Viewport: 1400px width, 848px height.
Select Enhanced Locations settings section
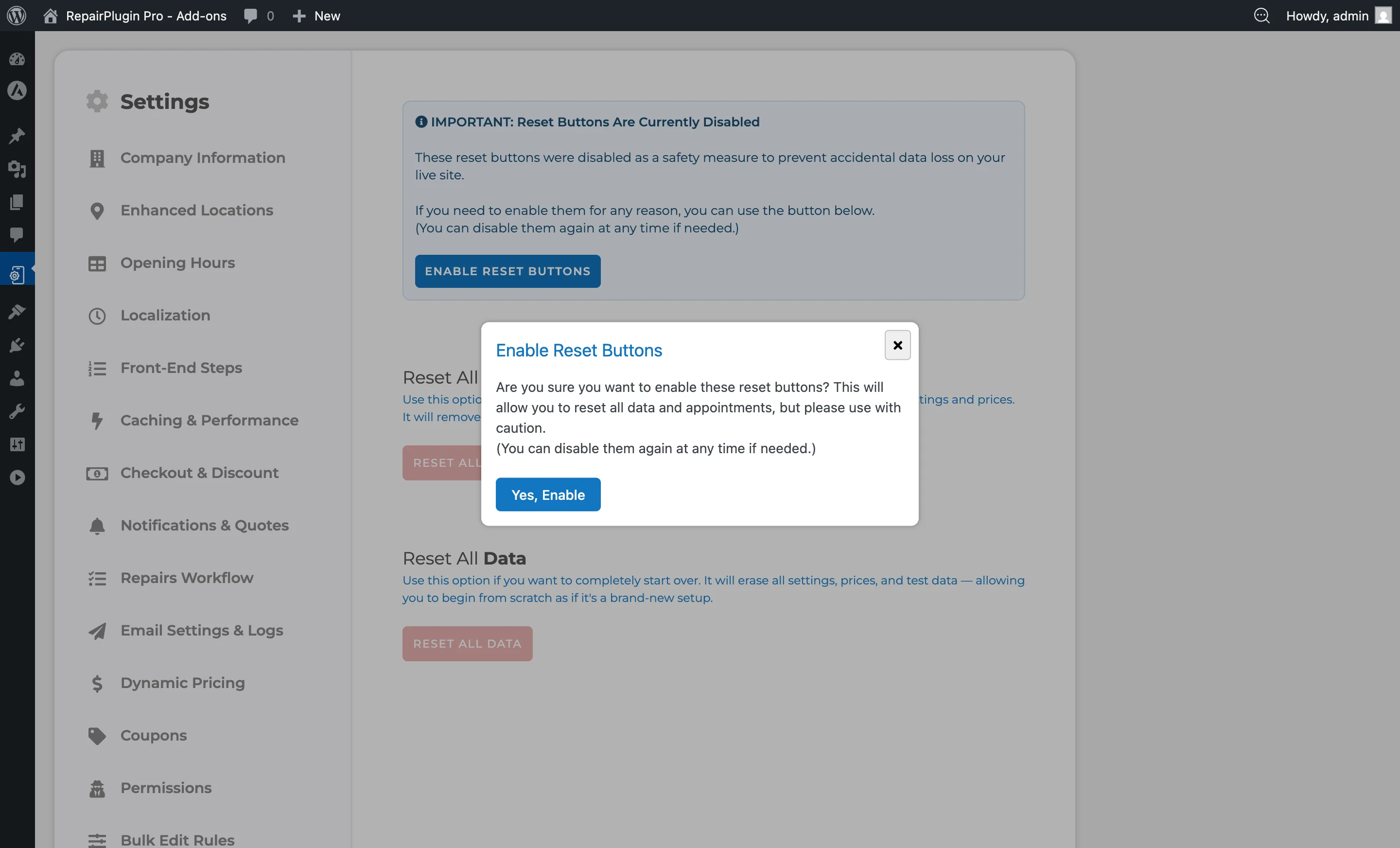point(196,210)
